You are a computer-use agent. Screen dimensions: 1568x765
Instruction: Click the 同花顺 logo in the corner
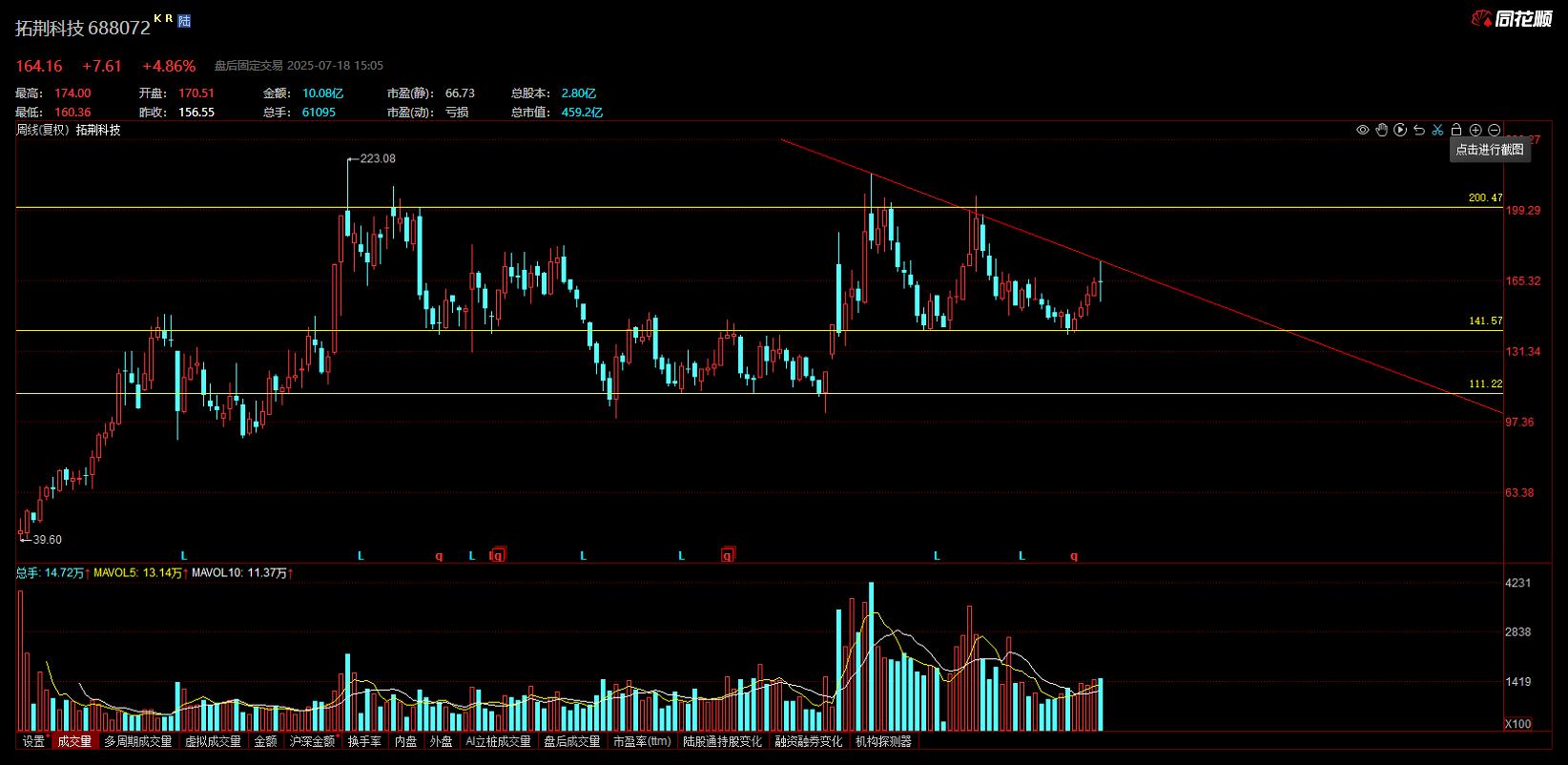coord(1513,18)
